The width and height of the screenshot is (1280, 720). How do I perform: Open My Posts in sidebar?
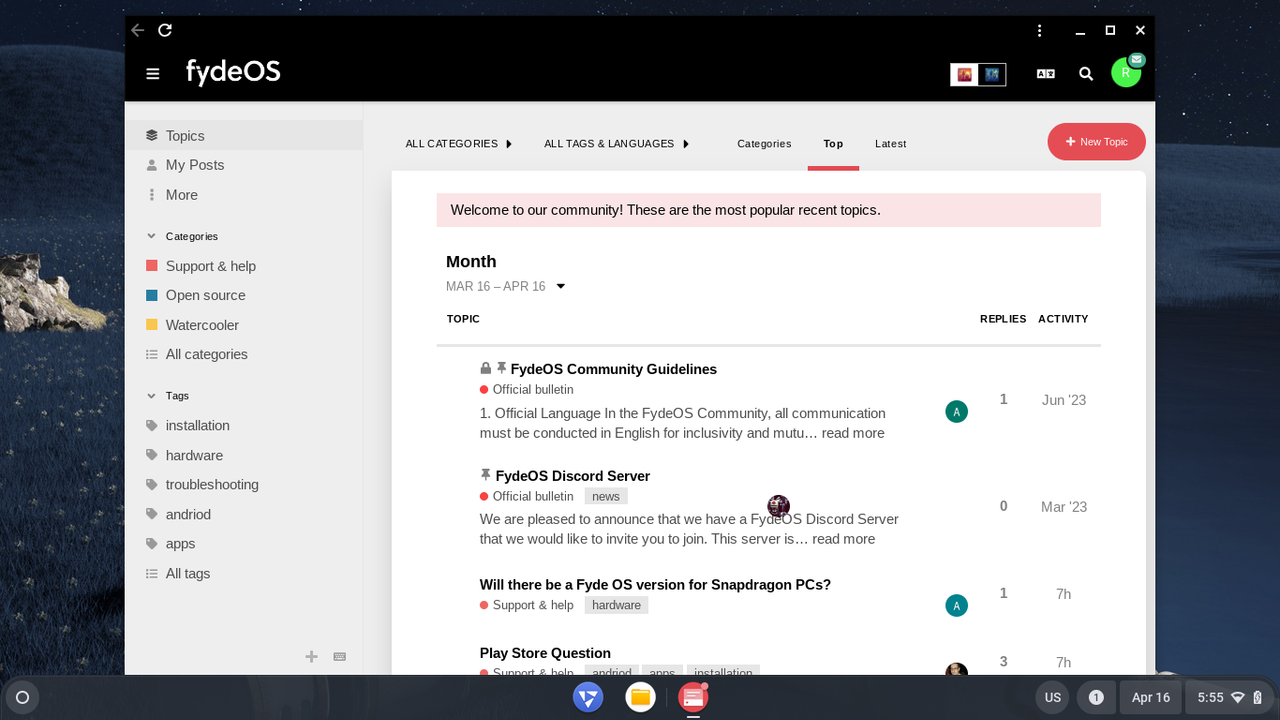244,165
